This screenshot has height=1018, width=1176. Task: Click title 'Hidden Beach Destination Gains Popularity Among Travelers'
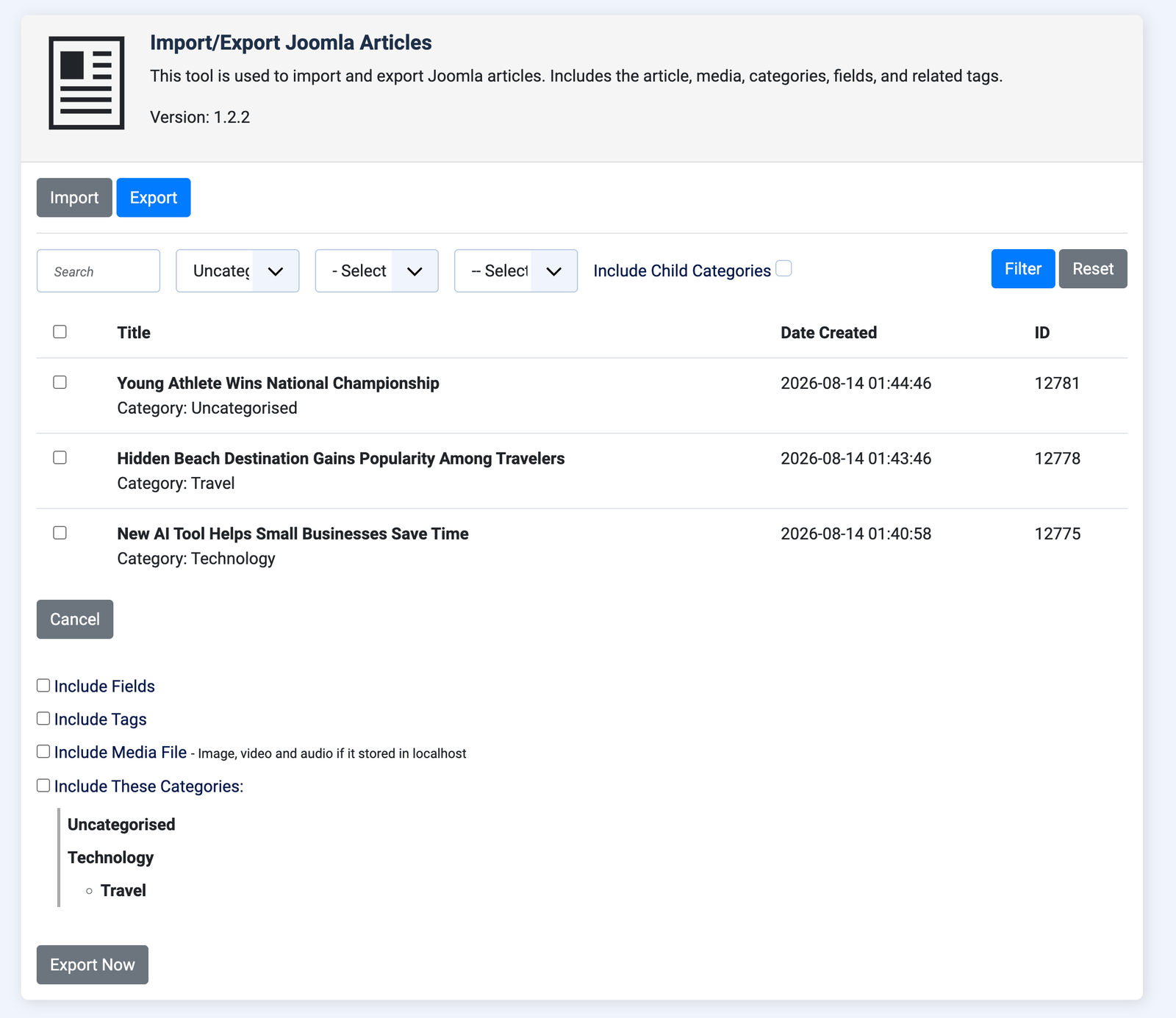coord(341,459)
